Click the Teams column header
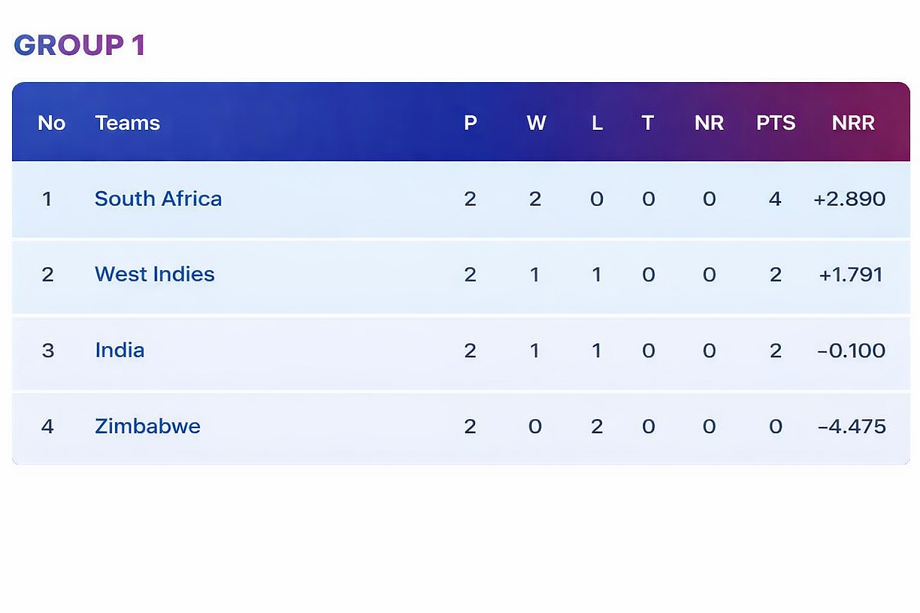This screenshot has height=613, width=920. 127,123
